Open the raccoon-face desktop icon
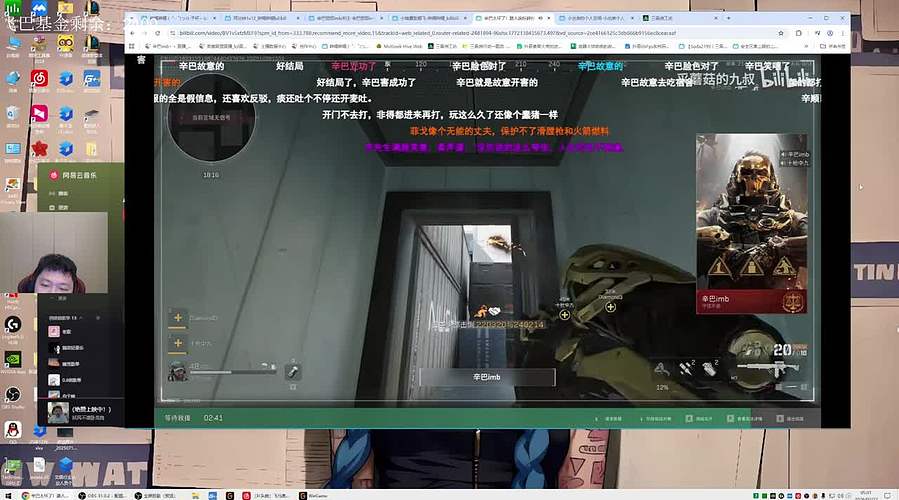899x500 pixels. pyautogui.click(x=65, y=44)
